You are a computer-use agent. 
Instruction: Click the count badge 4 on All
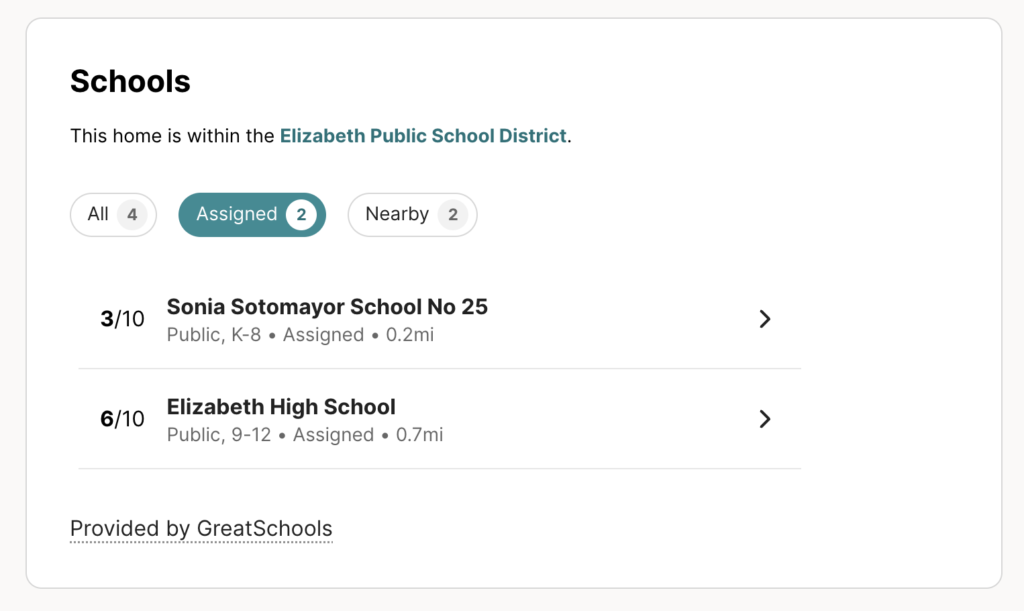(132, 214)
